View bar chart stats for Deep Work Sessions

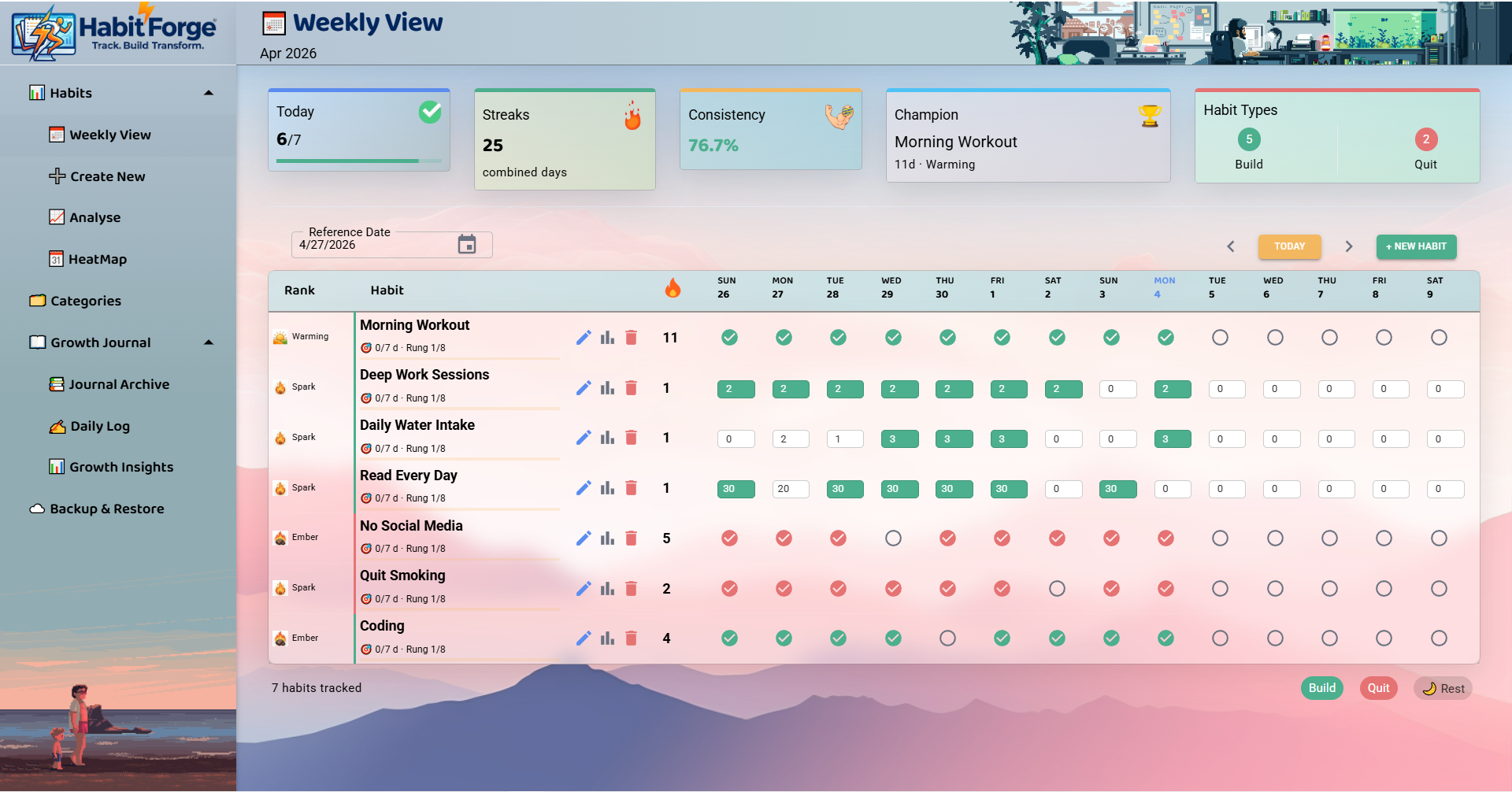tap(607, 388)
